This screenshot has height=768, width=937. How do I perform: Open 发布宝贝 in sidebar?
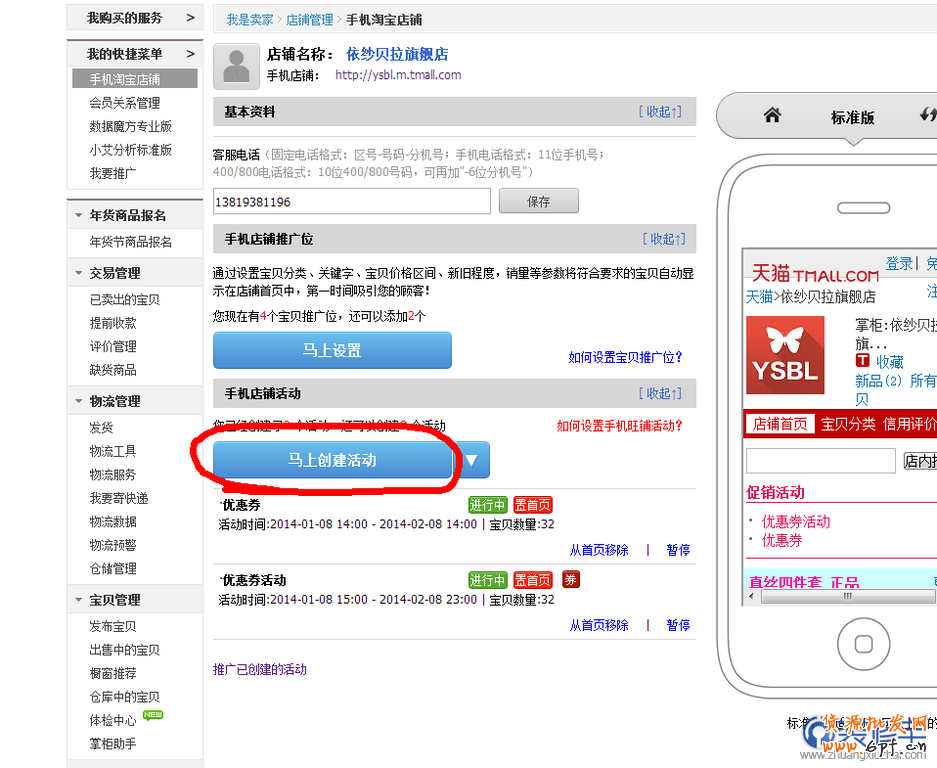click(113, 626)
